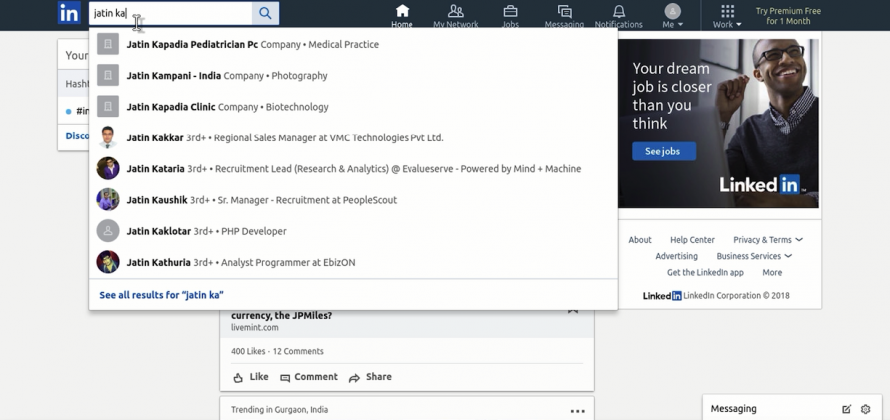Select Jatin Kaklotar suggestion
Viewport: 890px width, 420px height.
[x=353, y=231]
